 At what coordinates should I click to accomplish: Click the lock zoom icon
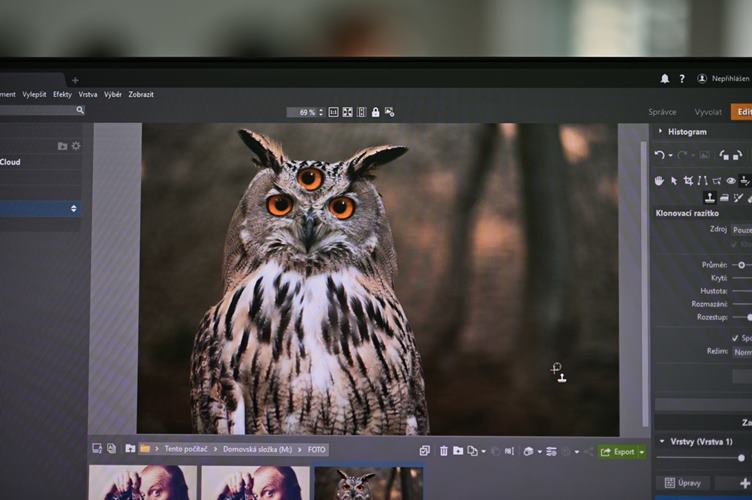tap(375, 112)
